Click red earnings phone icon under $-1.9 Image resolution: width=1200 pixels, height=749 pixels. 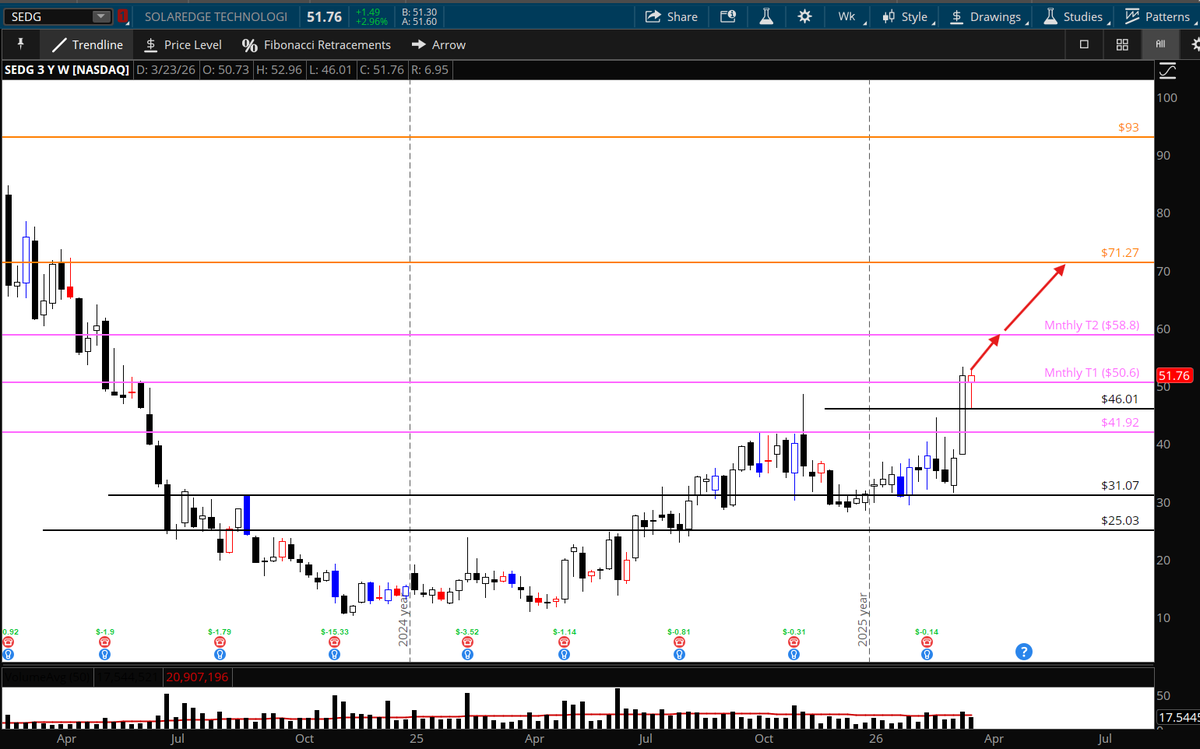tap(104, 642)
